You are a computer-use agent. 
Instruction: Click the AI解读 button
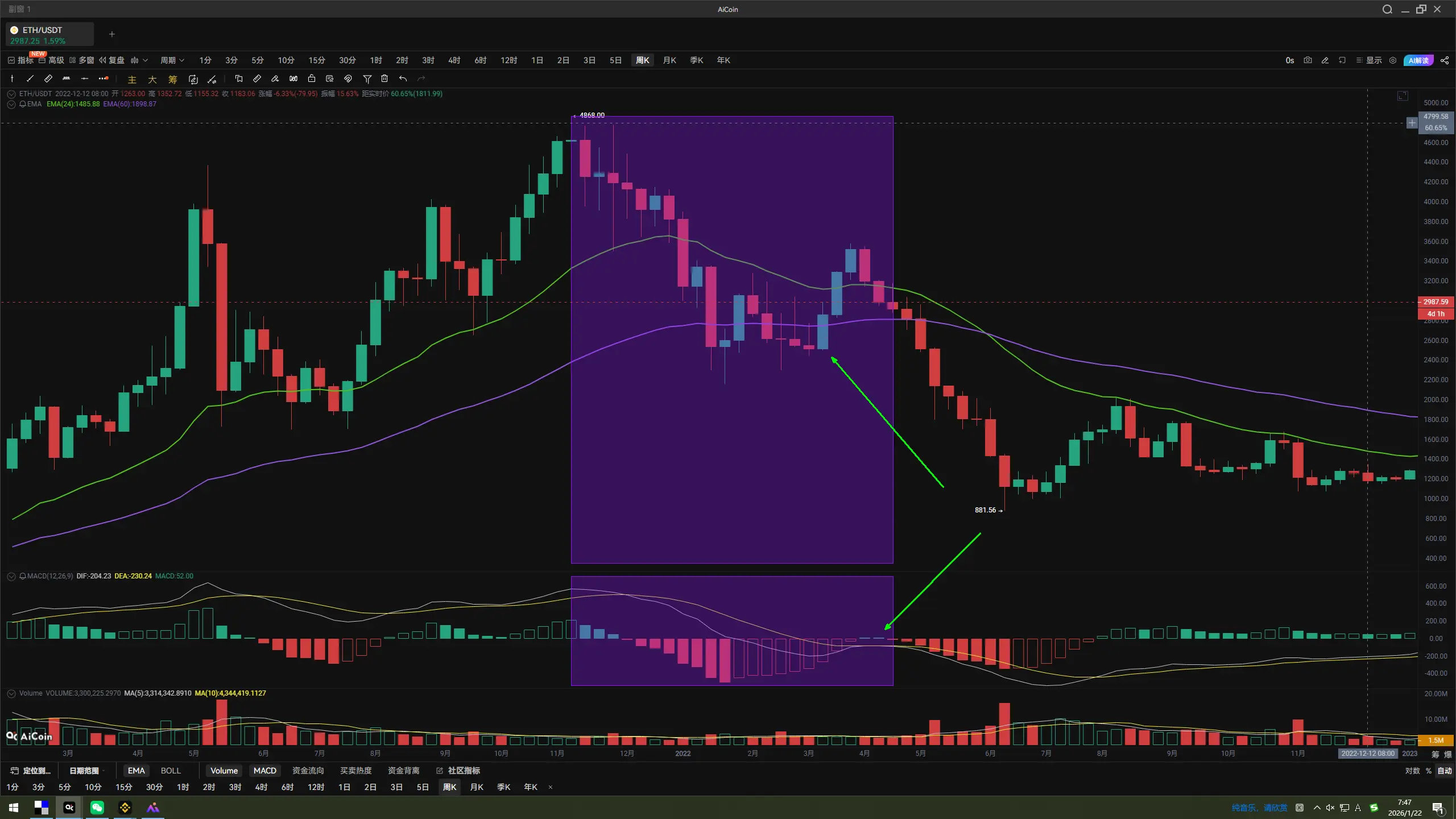pyautogui.click(x=1418, y=60)
